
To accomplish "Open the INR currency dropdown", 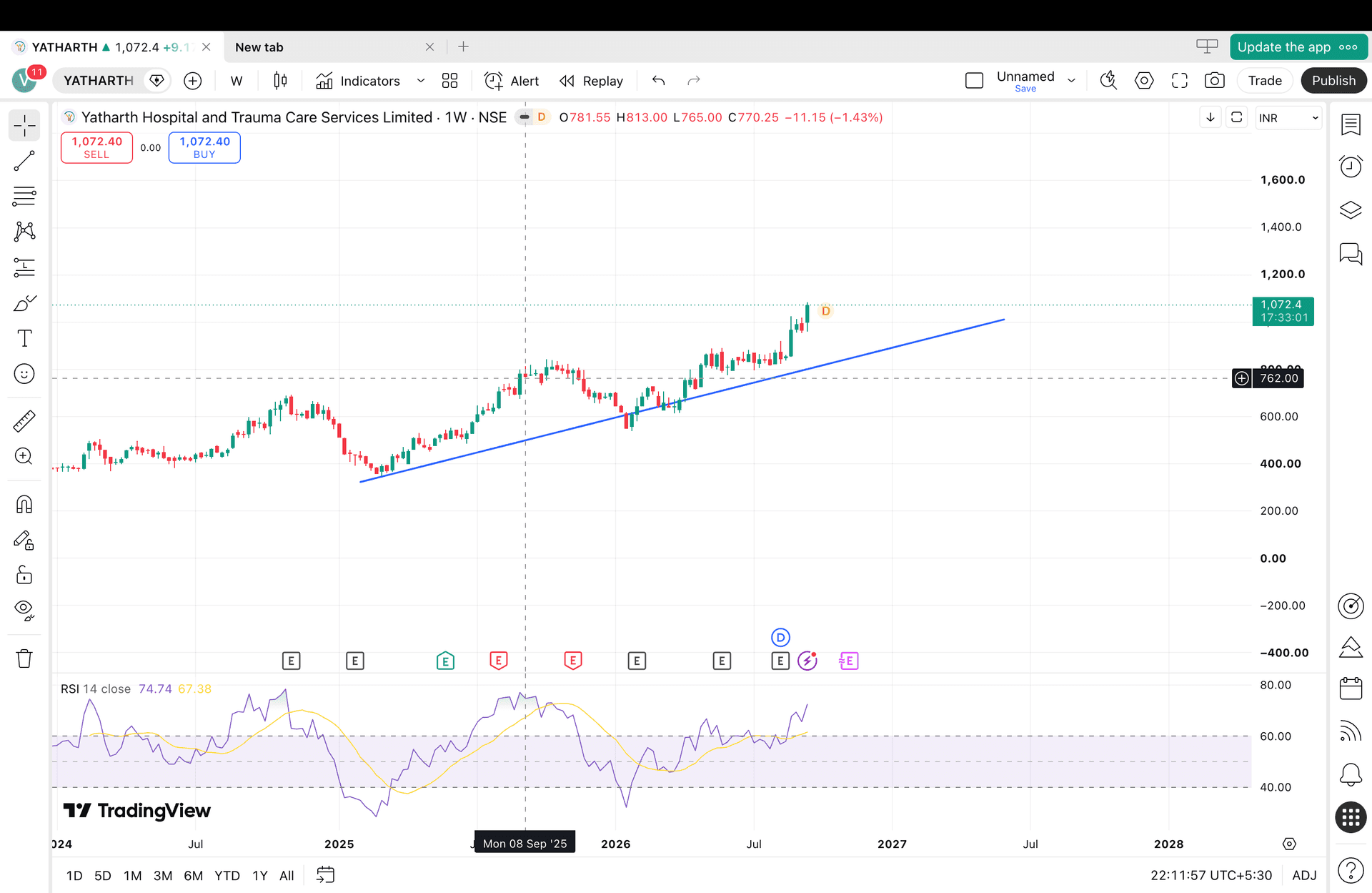I will pos(1288,118).
